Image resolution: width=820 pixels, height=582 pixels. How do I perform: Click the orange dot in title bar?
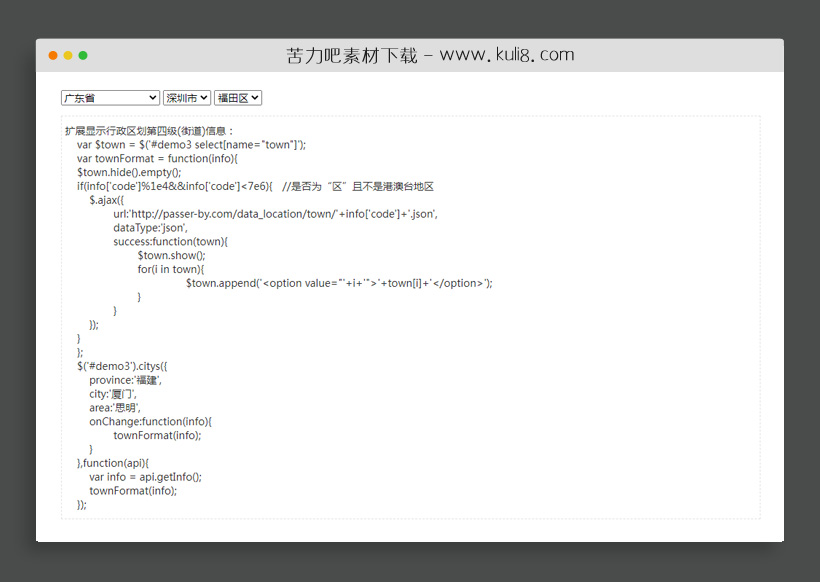tap(53, 55)
